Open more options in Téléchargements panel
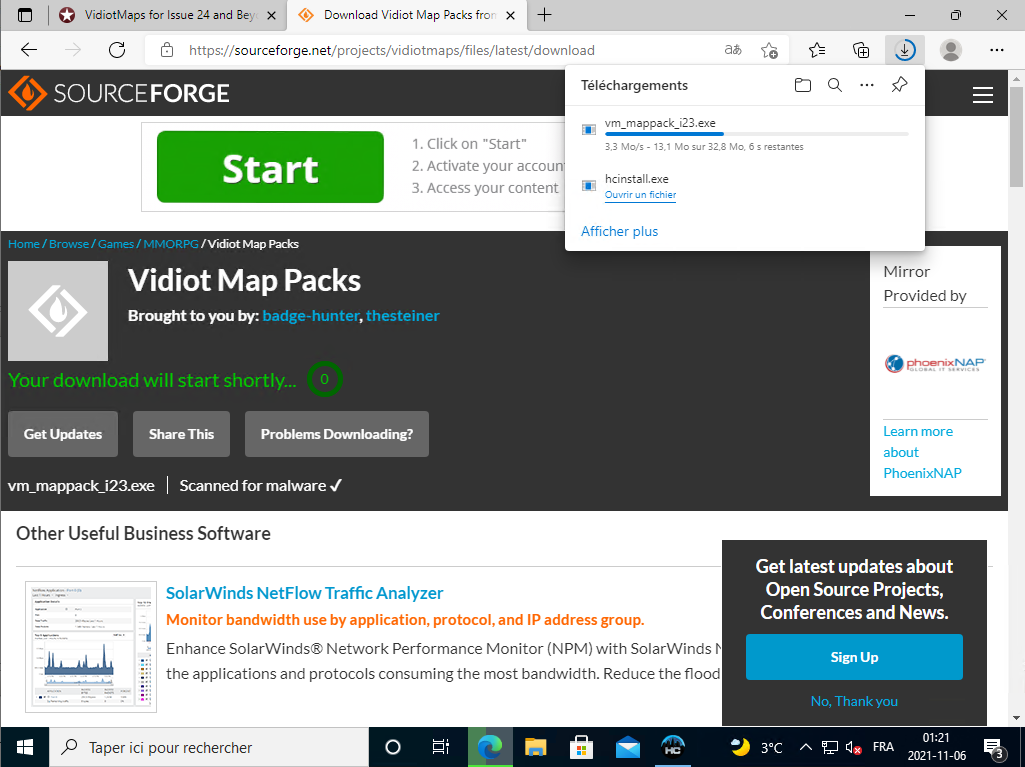Screen dimensions: 1025x767 pos(867,85)
